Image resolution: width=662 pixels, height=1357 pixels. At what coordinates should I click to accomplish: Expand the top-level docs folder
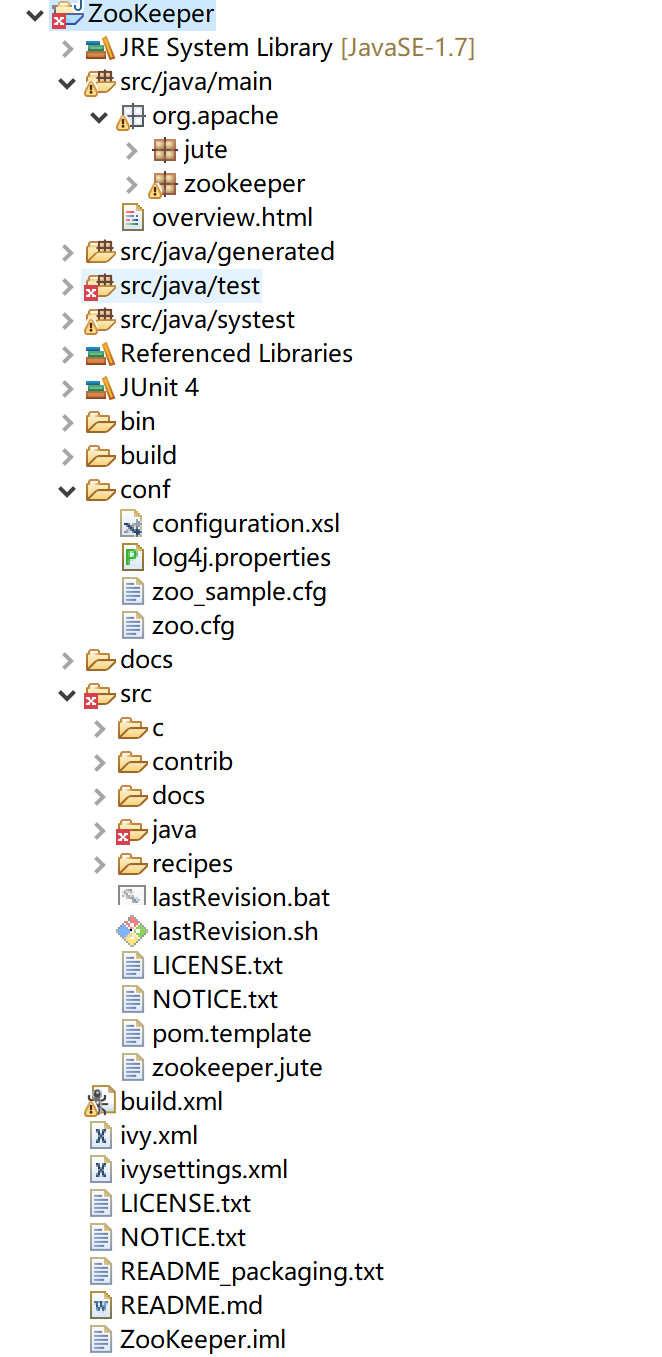(67, 660)
